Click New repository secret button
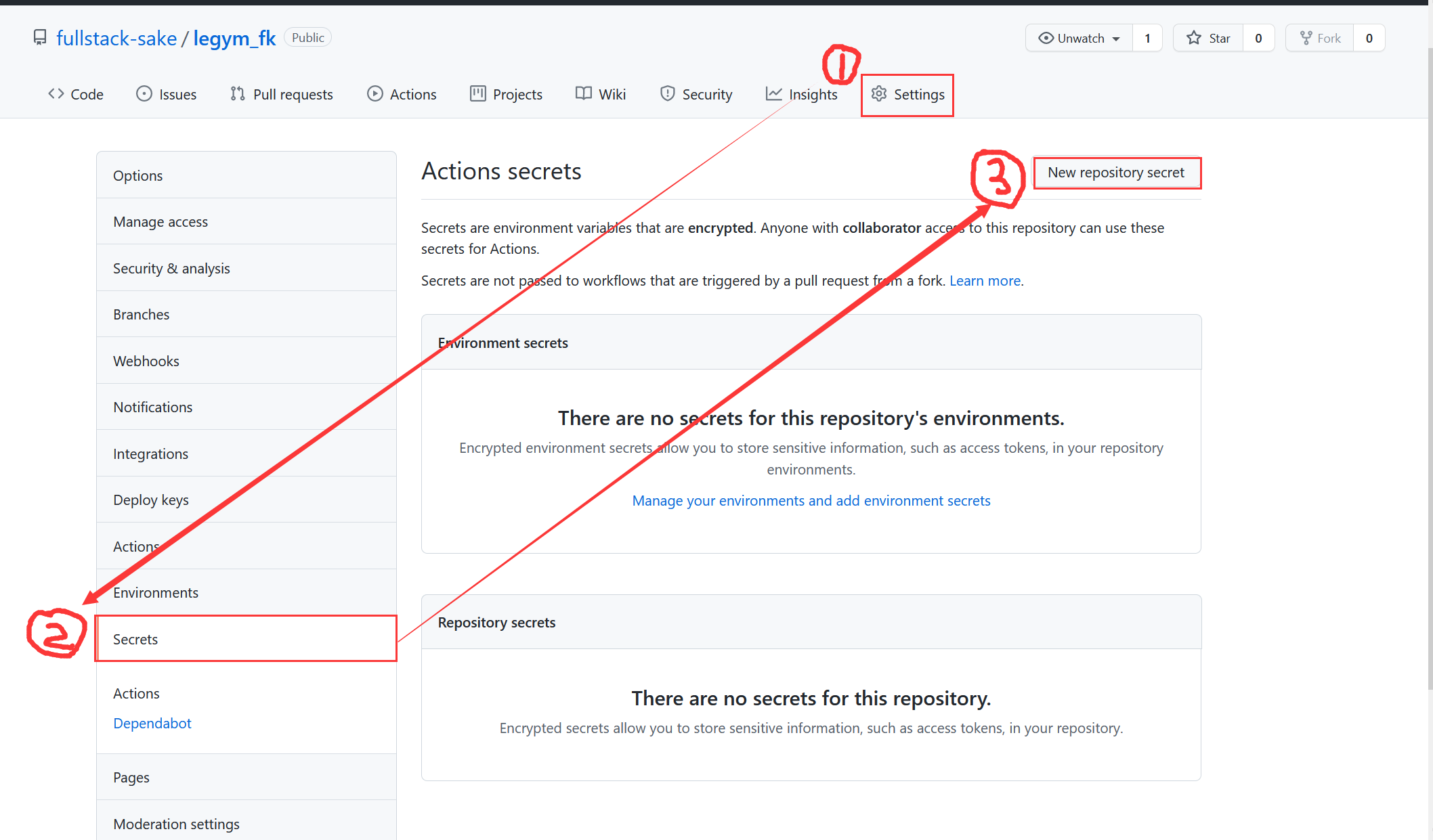This screenshot has width=1433, height=840. pyautogui.click(x=1116, y=173)
